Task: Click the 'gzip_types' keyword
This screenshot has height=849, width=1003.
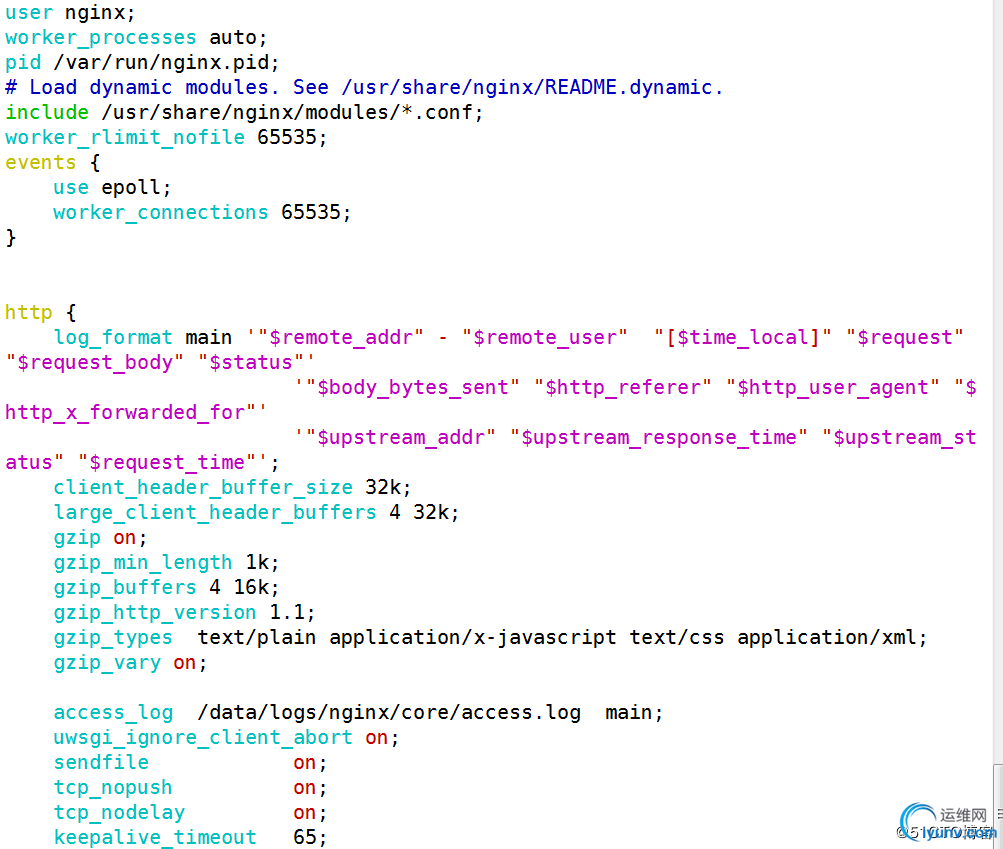Action: click(113, 637)
